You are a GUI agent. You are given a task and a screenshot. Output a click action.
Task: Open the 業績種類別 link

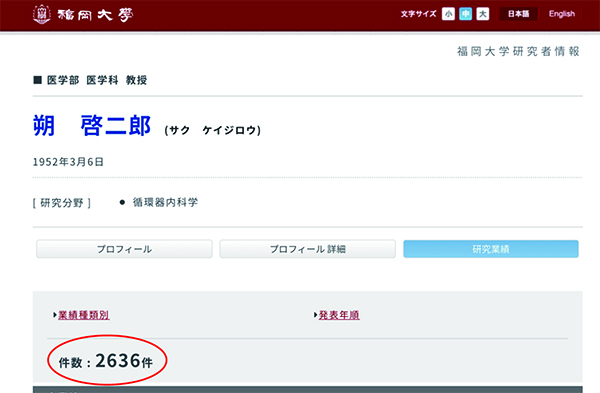point(83,315)
